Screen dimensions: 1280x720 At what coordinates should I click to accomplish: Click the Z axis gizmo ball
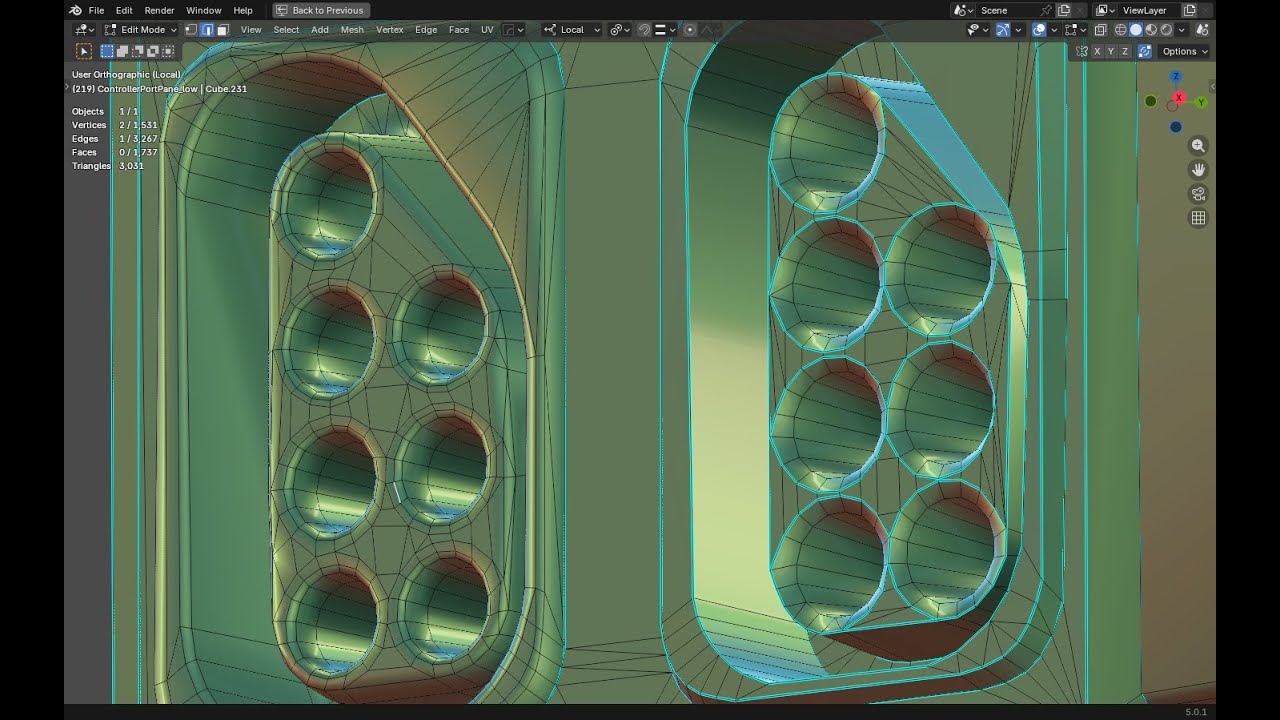click(1176, 77)
